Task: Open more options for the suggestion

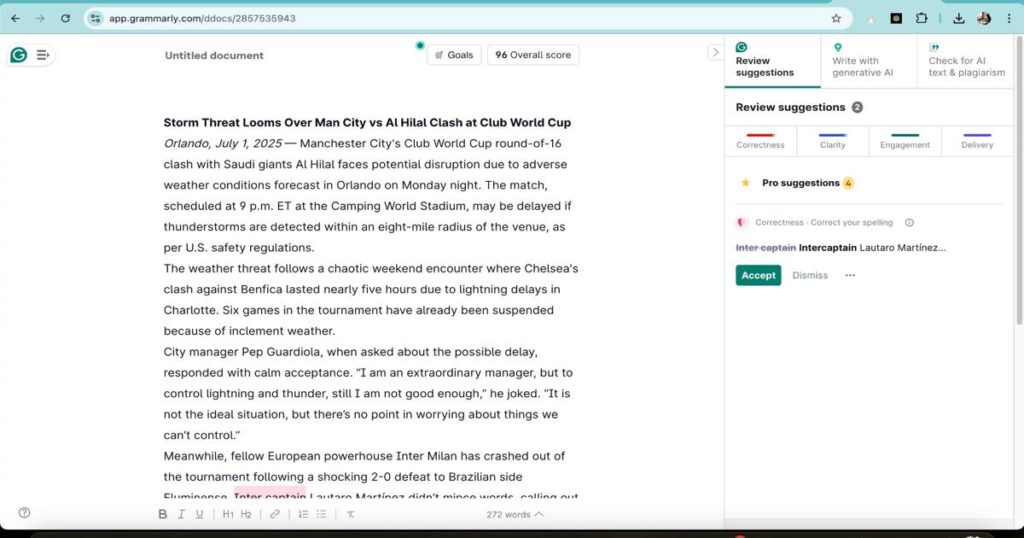Action: [850, 276]
